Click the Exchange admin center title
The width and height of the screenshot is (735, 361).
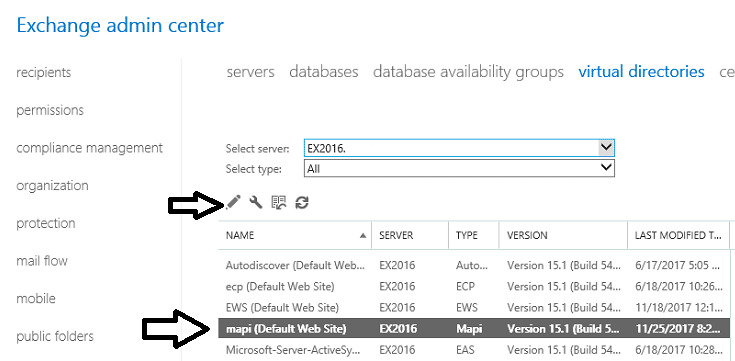click(x=120, y=25)
